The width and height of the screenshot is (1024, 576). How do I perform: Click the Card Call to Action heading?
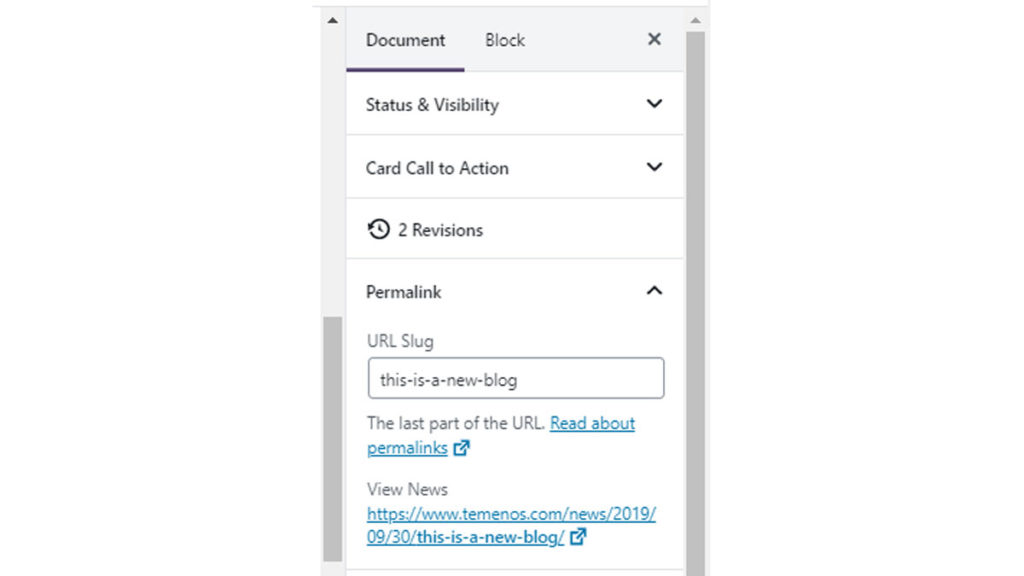point(437,168)
